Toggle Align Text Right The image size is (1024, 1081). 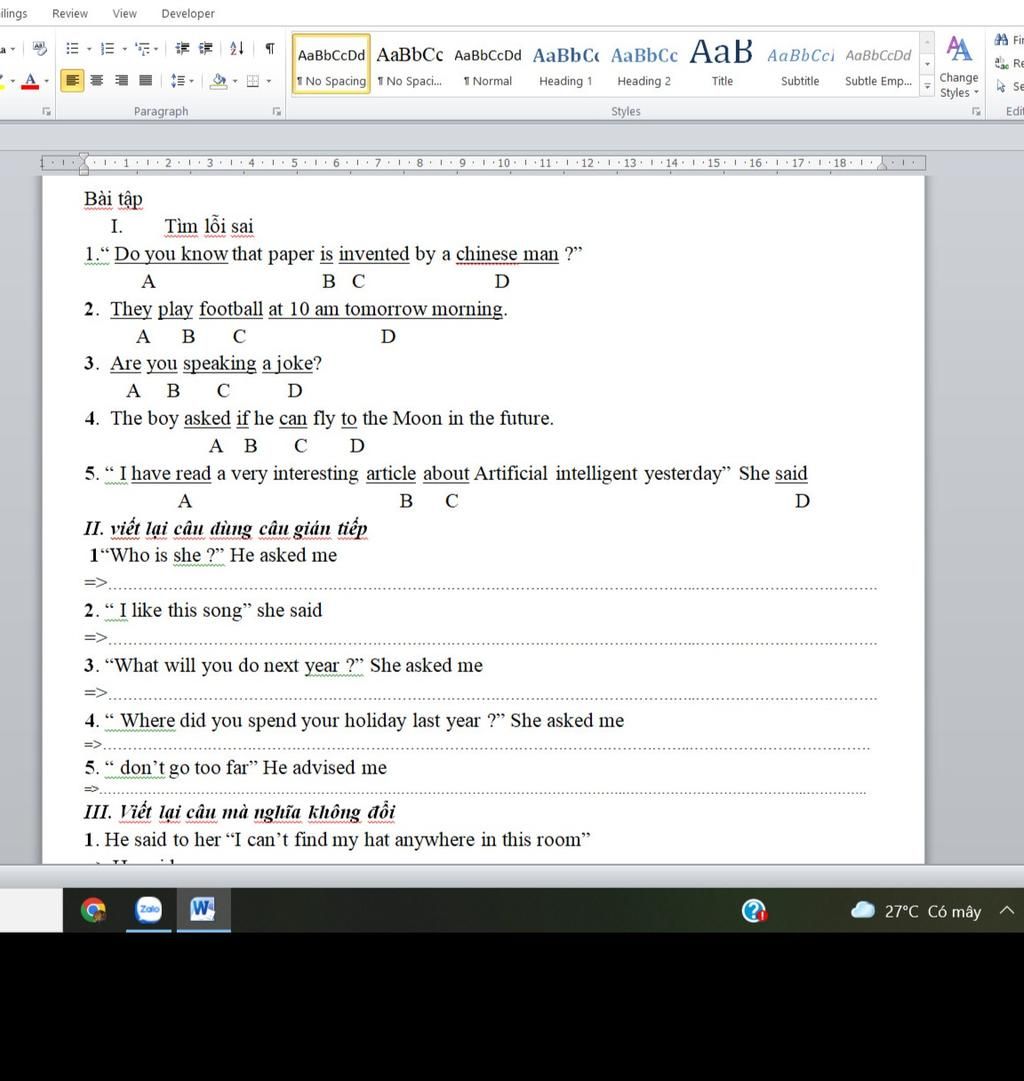[121, 81]
